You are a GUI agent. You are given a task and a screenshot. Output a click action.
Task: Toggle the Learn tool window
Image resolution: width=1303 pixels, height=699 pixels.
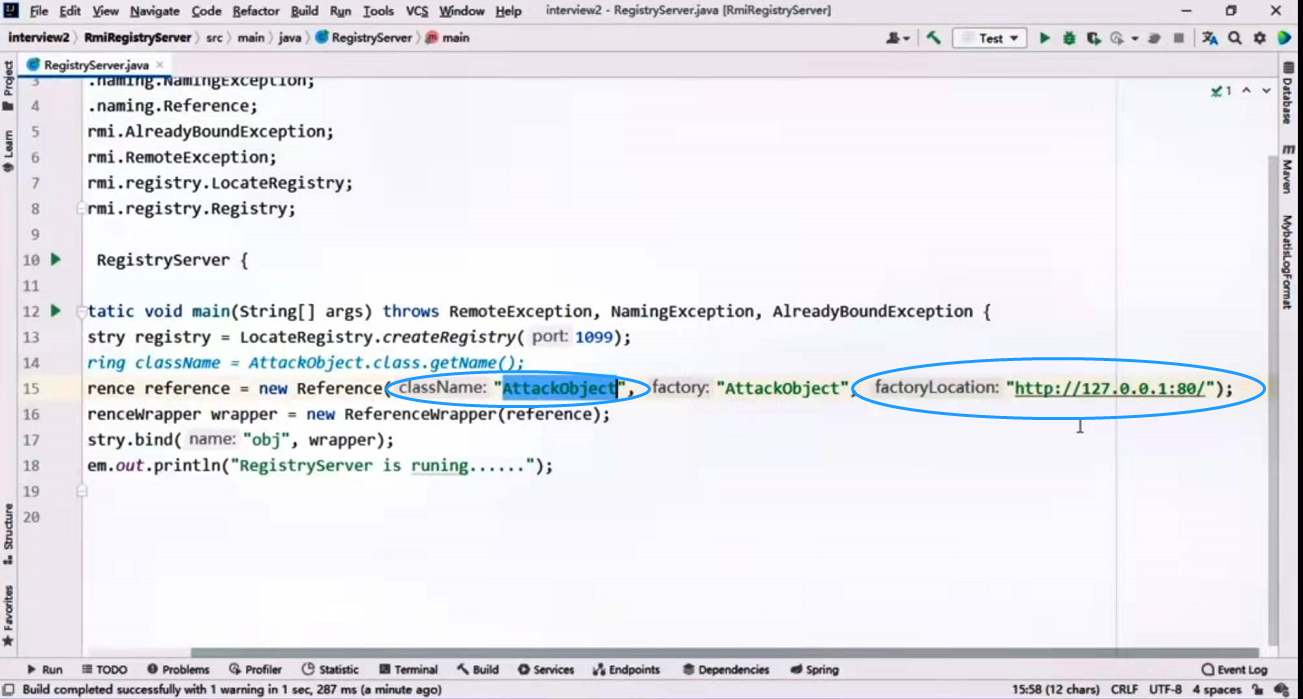point(8,151)
